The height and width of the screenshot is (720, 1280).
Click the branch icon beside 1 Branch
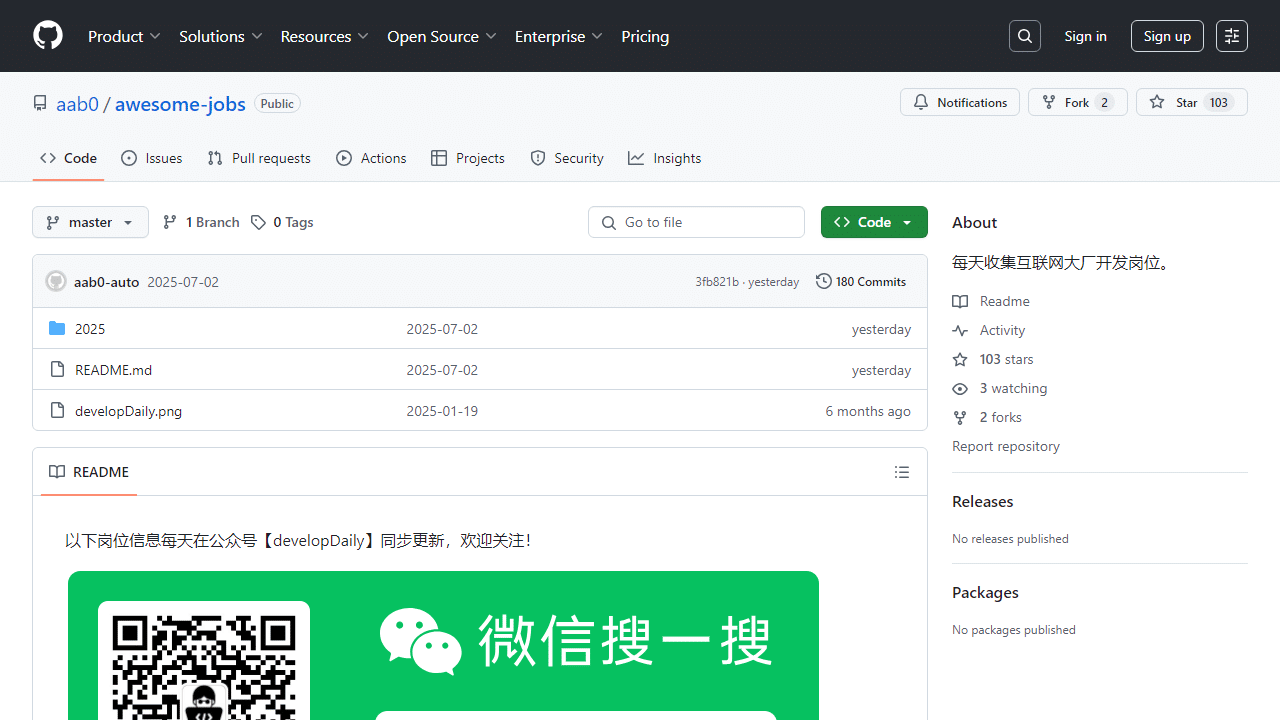170,222
